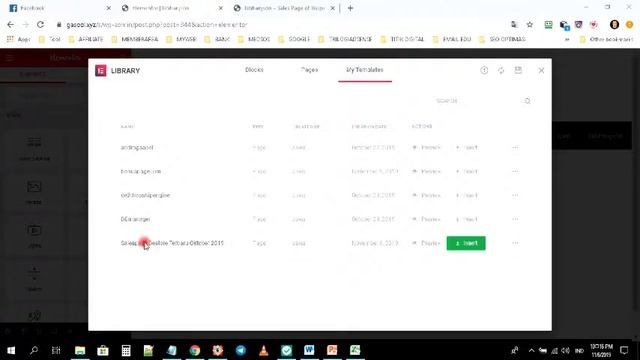
Task: Open a new browser tab
Action: pos(350,8)
